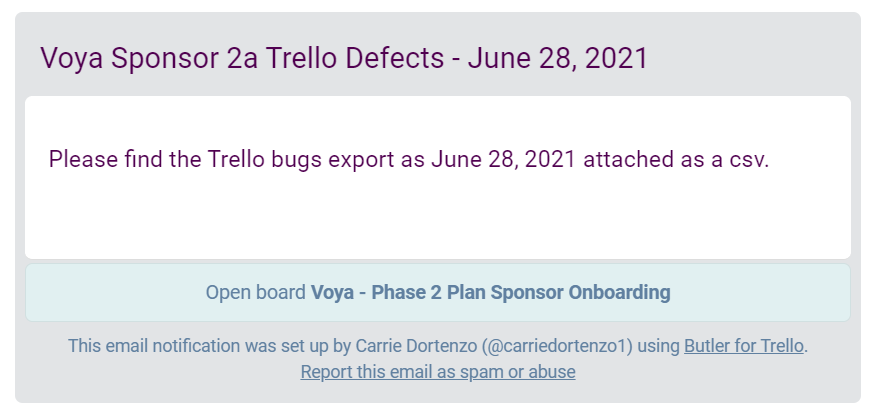This screenshot has height=413, width=892.
Task: Click the bold Voya - Phase 2 Plan Sponsor Onboarding name
Action: (490, 292)
